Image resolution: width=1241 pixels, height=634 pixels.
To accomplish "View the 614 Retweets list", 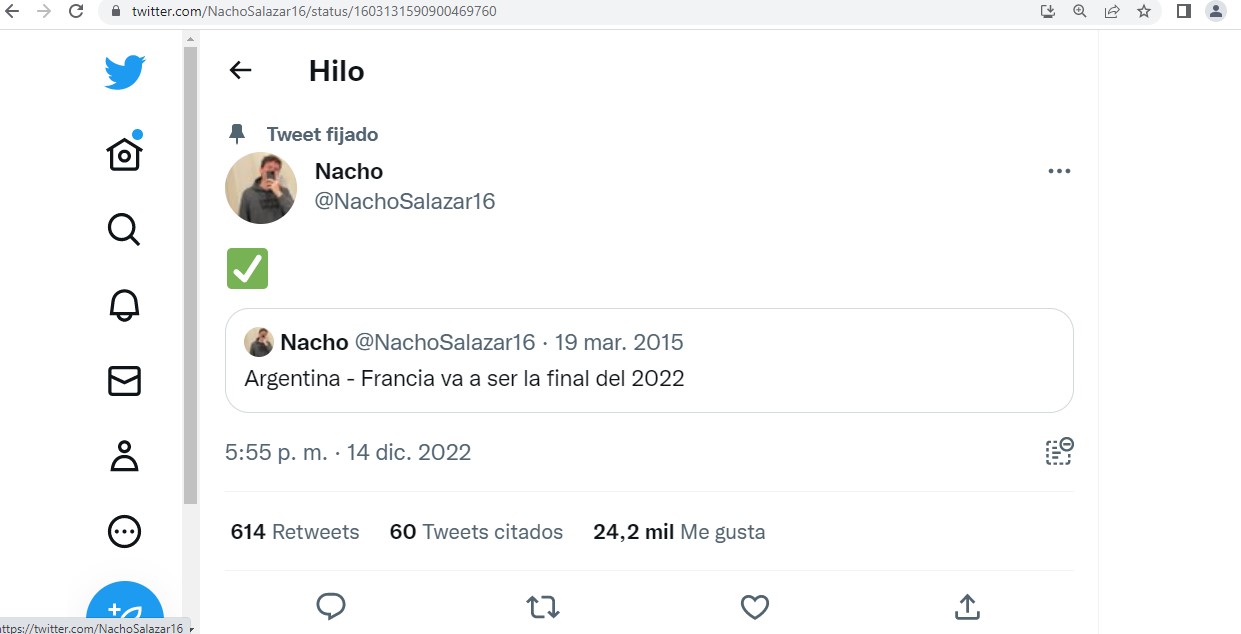I will pos(295,532).
